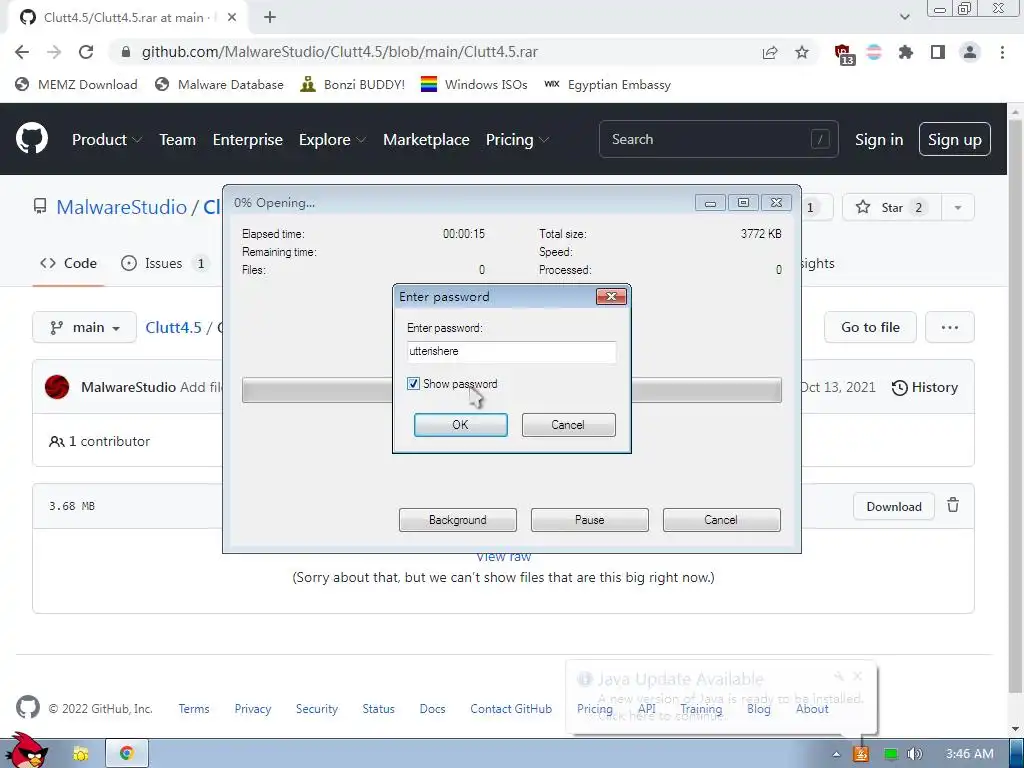Expand the Explore dropdown menu

[332, 139]
